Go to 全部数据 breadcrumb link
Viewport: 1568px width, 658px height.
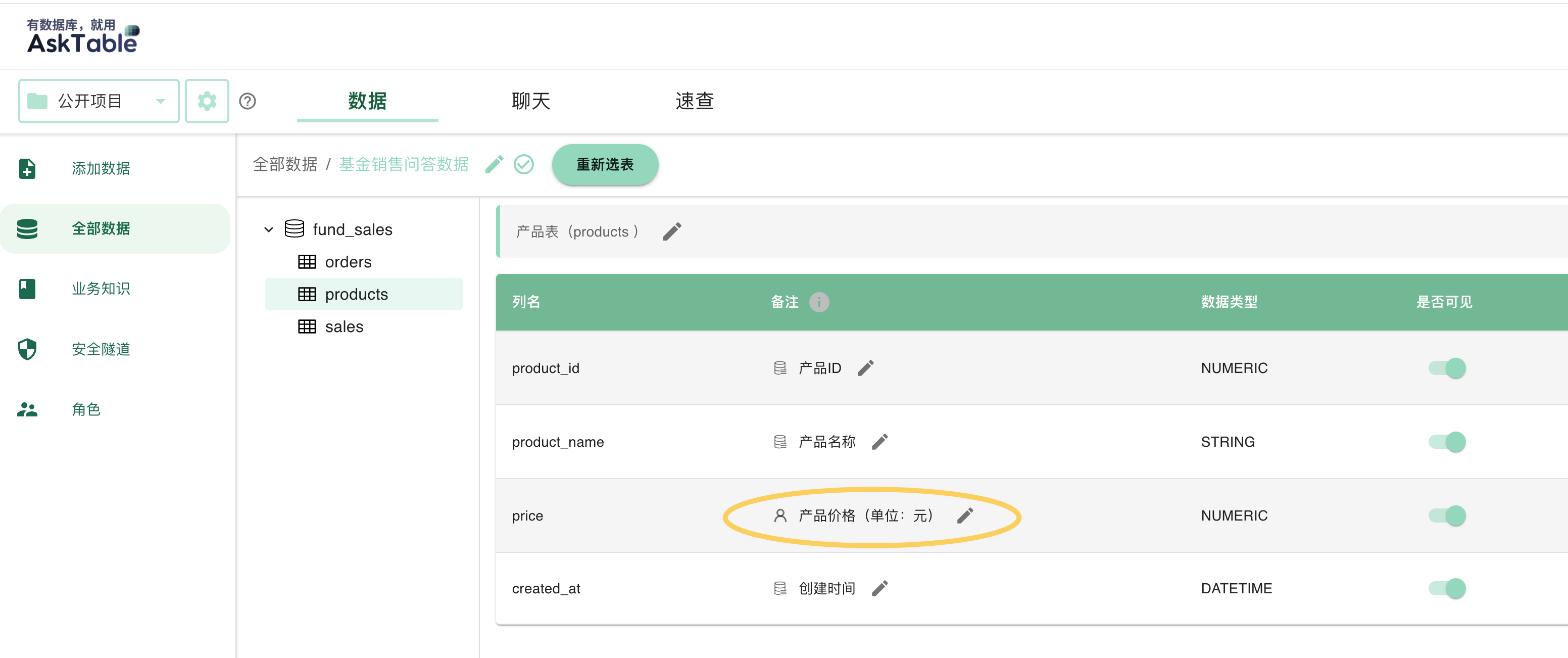(285, 164)
